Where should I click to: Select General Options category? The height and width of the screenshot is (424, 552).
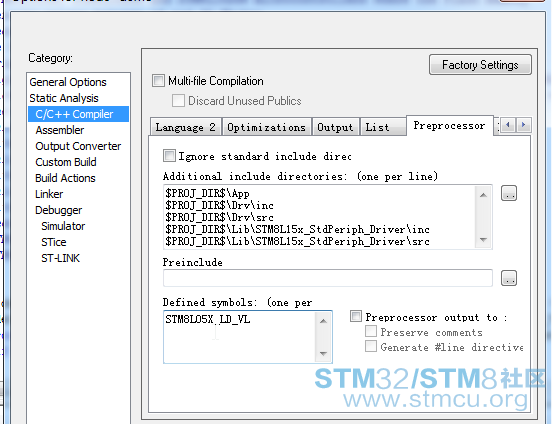coord(68,82)
